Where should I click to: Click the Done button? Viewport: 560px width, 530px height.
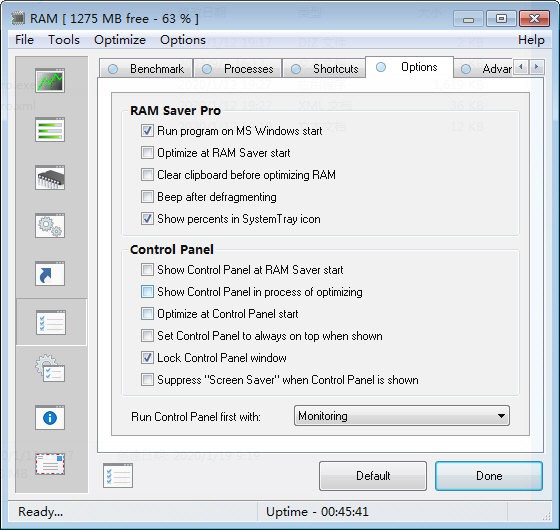(x=489, y=476)
